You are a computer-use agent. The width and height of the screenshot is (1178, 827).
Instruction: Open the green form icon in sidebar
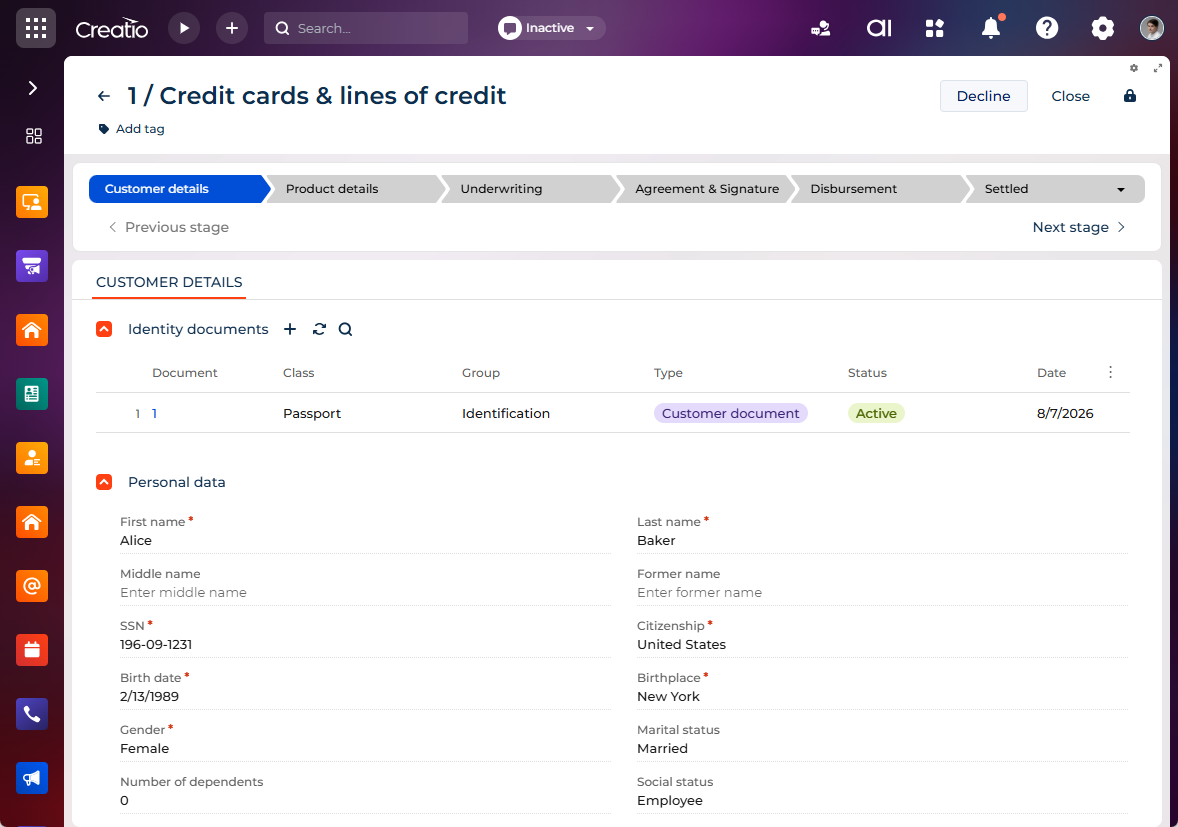[32, 394]
